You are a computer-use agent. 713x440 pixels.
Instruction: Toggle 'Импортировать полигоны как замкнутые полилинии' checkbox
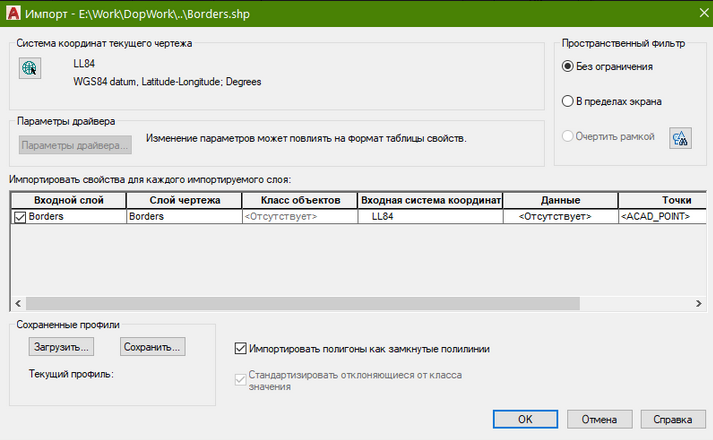tap(240, 348)
